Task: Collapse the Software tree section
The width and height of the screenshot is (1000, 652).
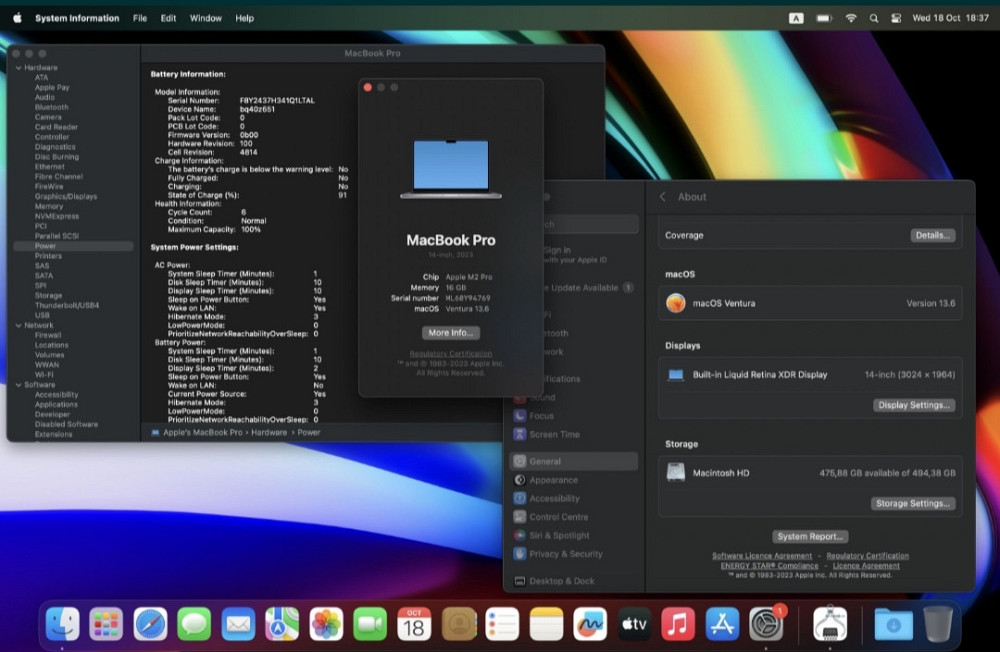Action: tap(18, 384)
